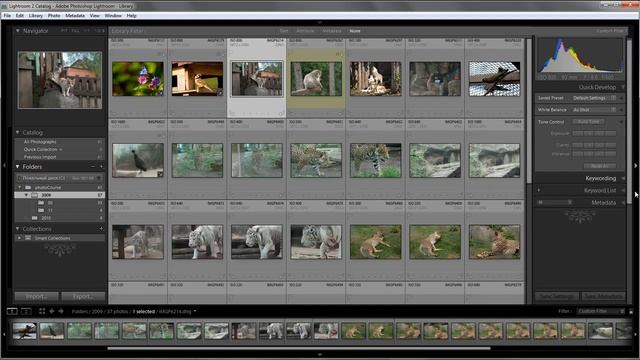Click the Auto Tone button

[x=588, y=122]
